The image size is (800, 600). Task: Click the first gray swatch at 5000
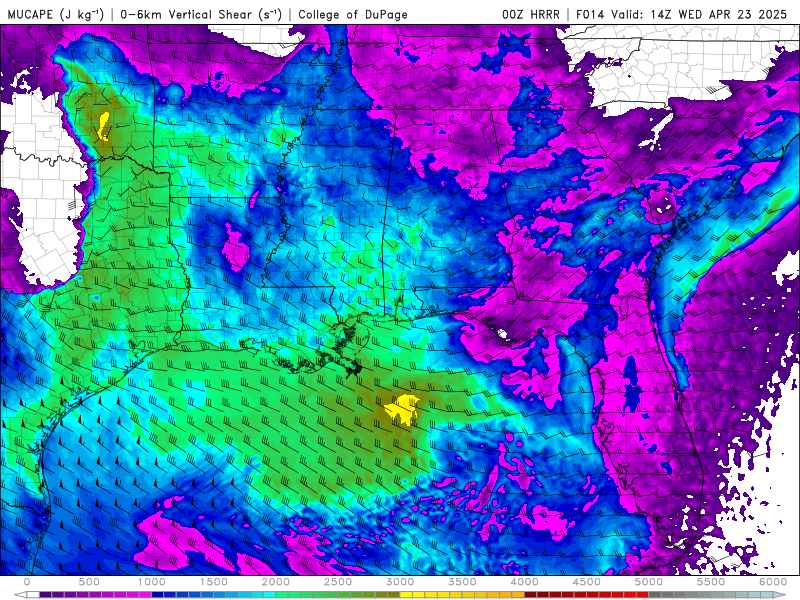coord(655,595)
